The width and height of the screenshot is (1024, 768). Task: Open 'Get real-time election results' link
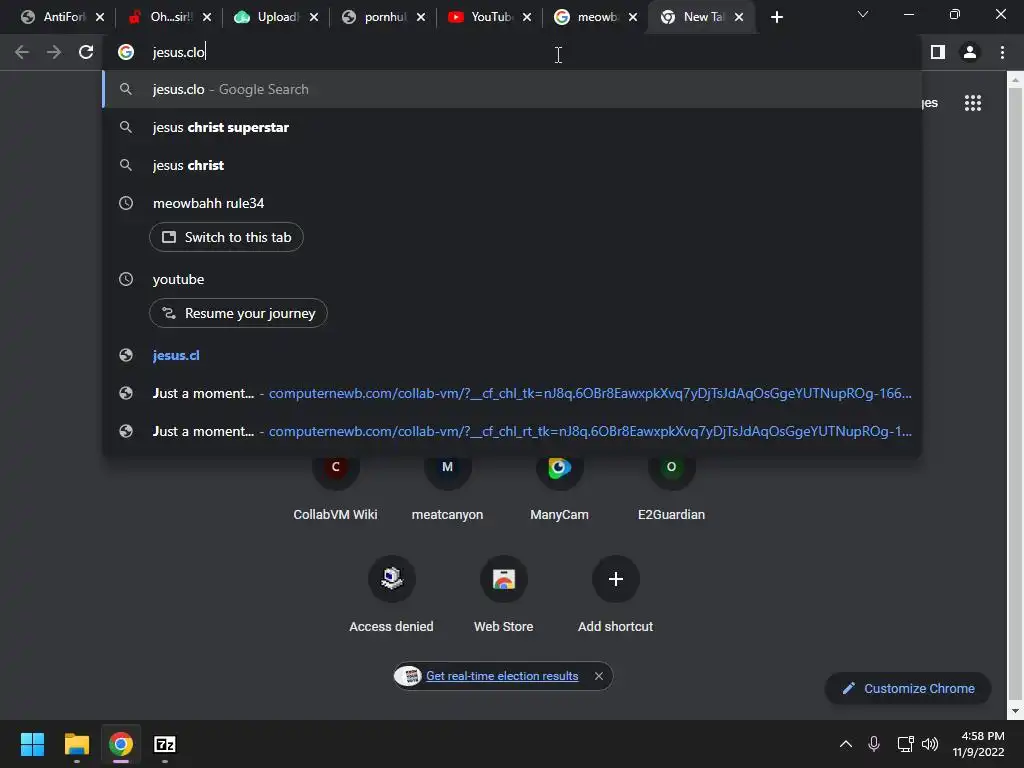pos(502,676)
